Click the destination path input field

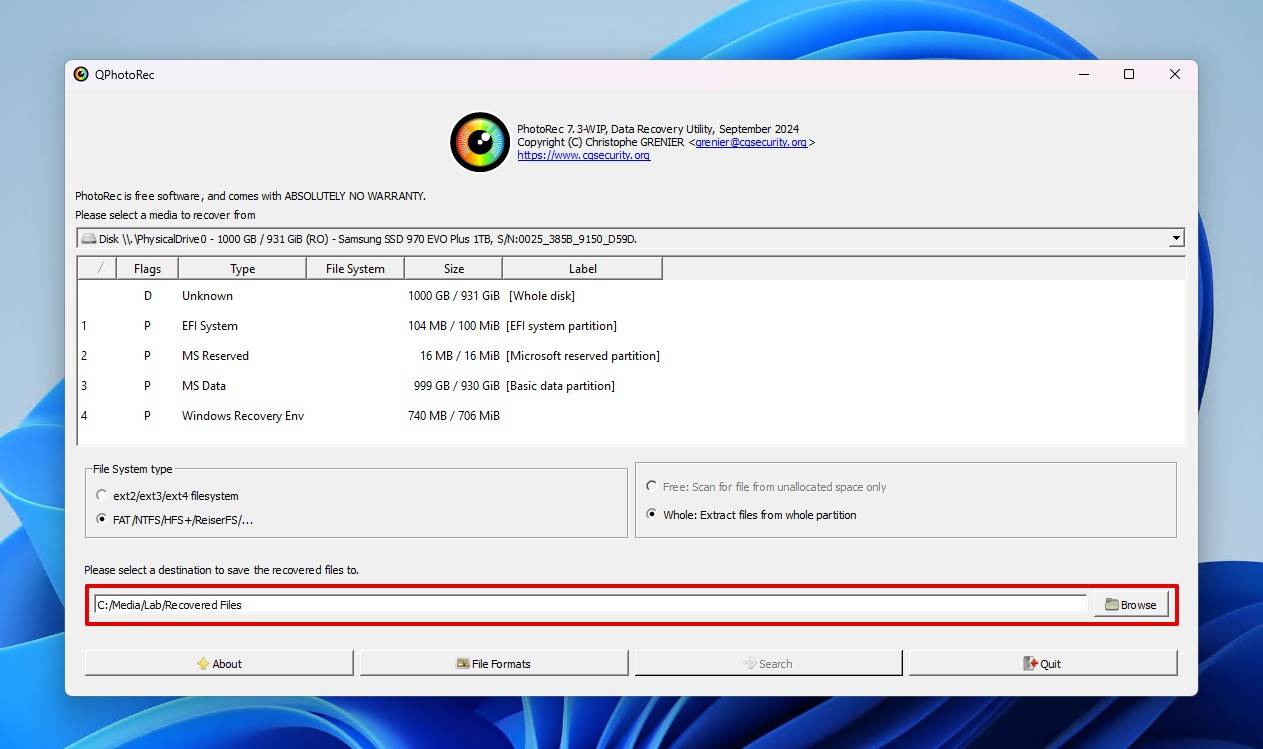pyautogui.click(x=590, y=604)
